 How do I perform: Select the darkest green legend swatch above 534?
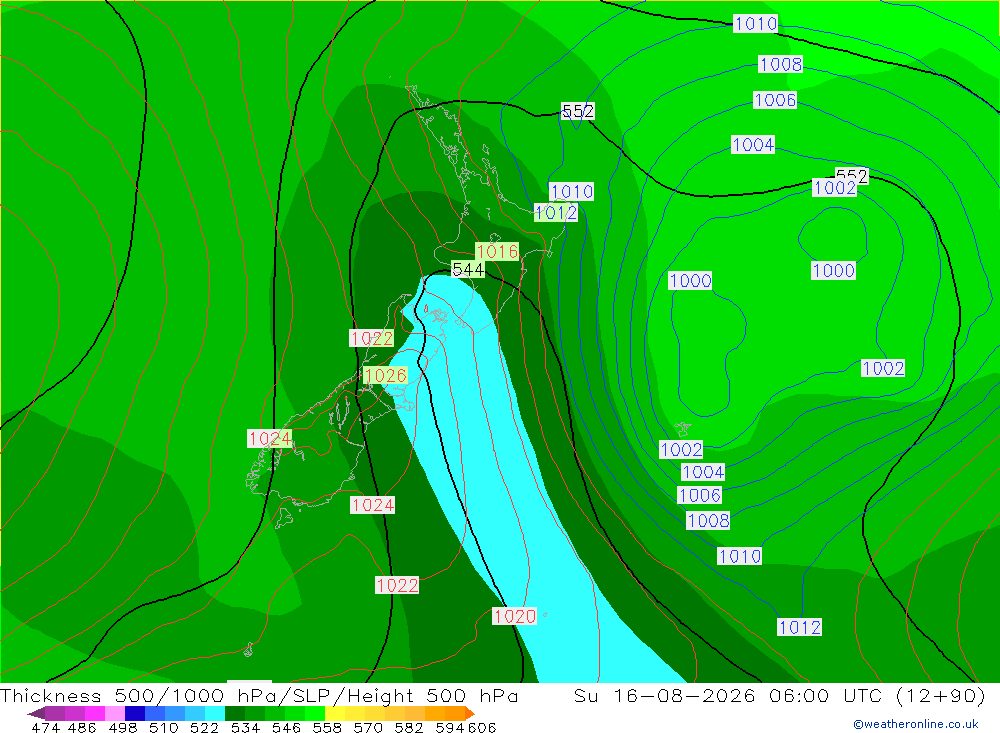pos(235,713)
